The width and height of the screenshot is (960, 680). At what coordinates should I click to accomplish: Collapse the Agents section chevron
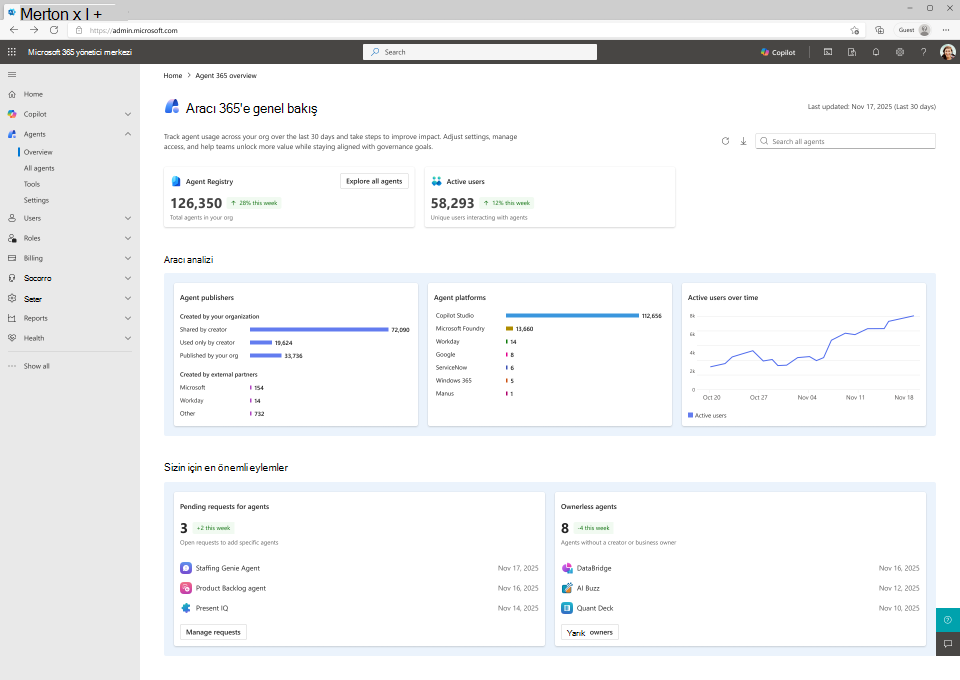128,134
